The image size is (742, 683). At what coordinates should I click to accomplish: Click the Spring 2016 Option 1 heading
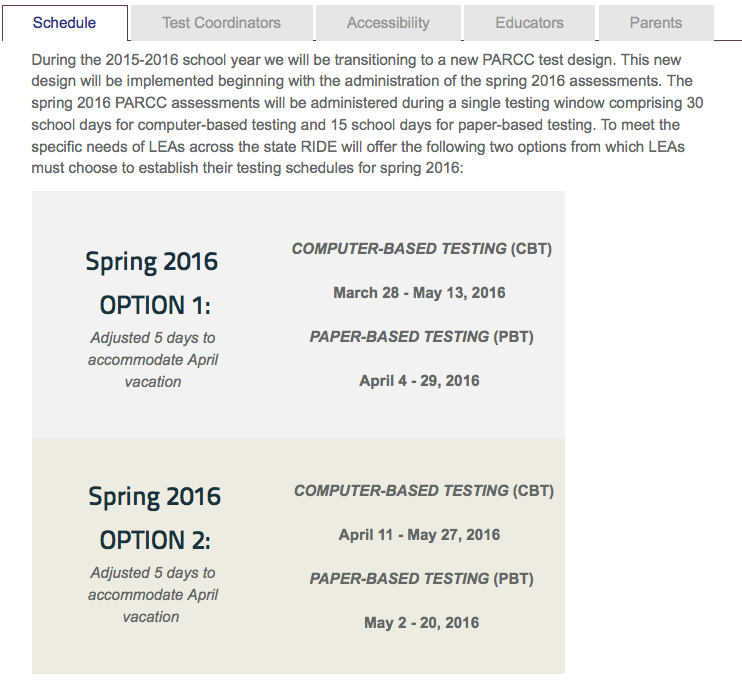click(x=151, y=261)
